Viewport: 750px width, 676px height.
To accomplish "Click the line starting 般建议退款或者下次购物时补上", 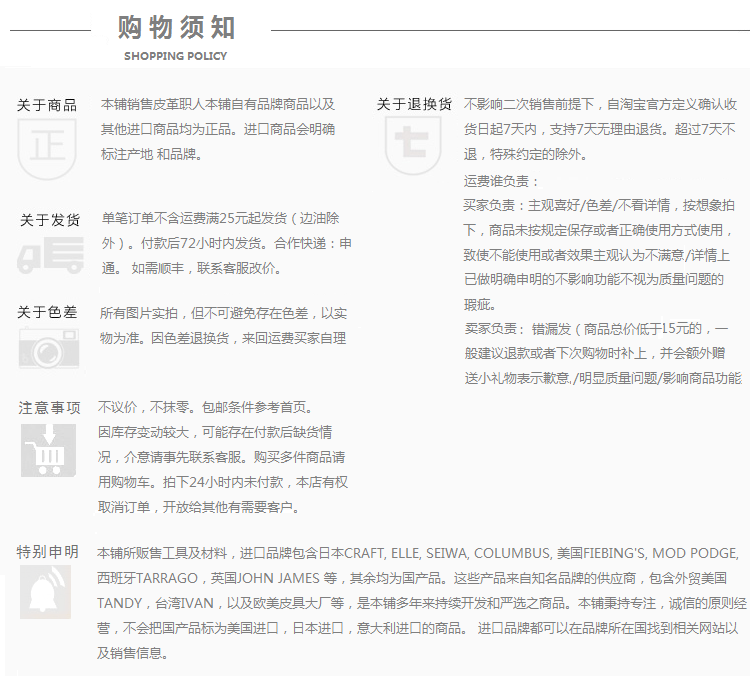I will tap(595, 354).
